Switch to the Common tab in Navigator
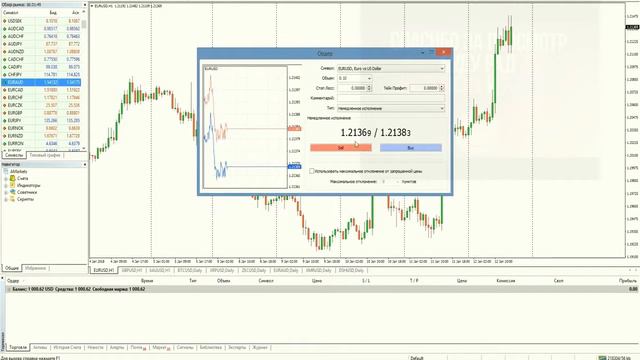 tap(12, 268)
